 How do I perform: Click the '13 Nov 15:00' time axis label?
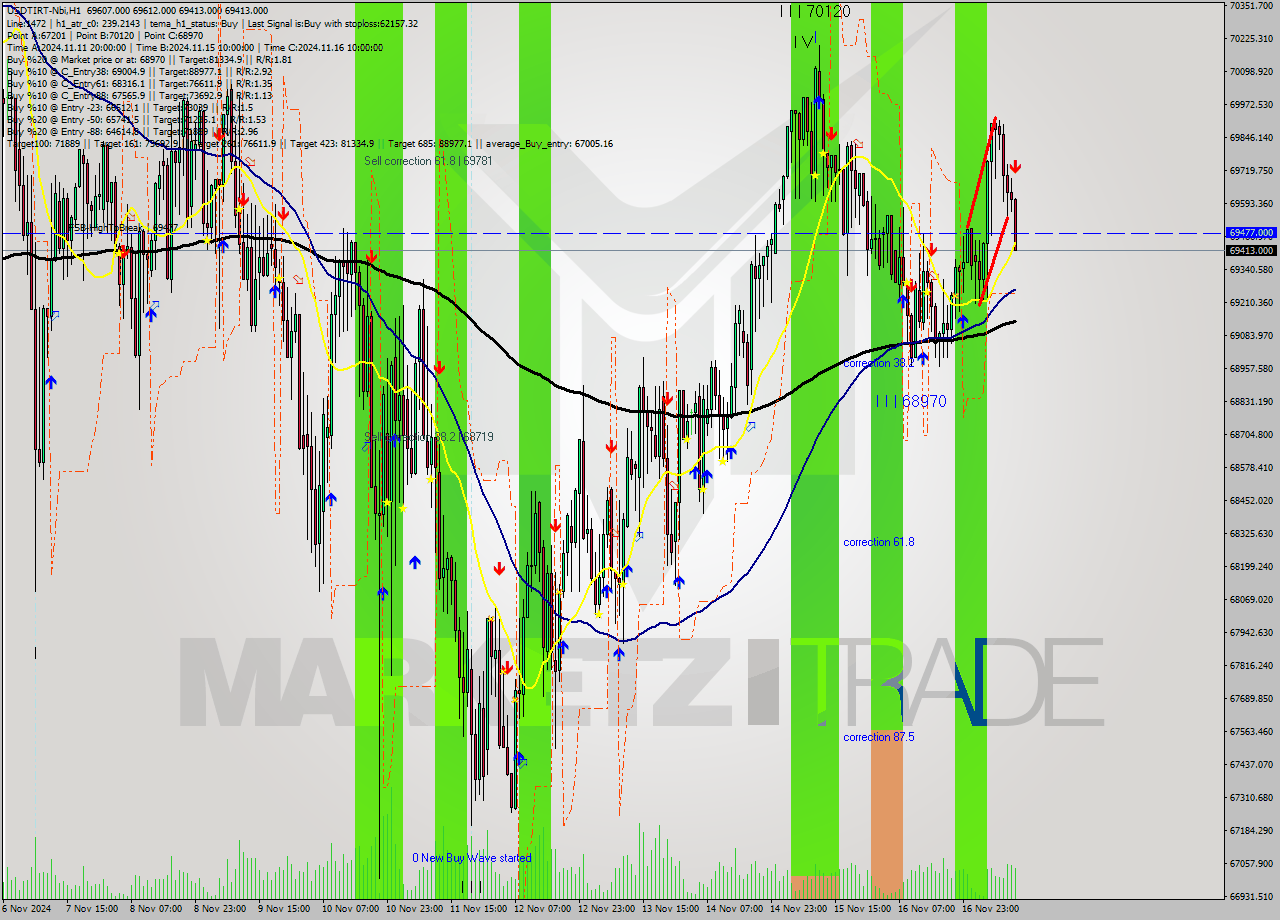click(671, 909)
